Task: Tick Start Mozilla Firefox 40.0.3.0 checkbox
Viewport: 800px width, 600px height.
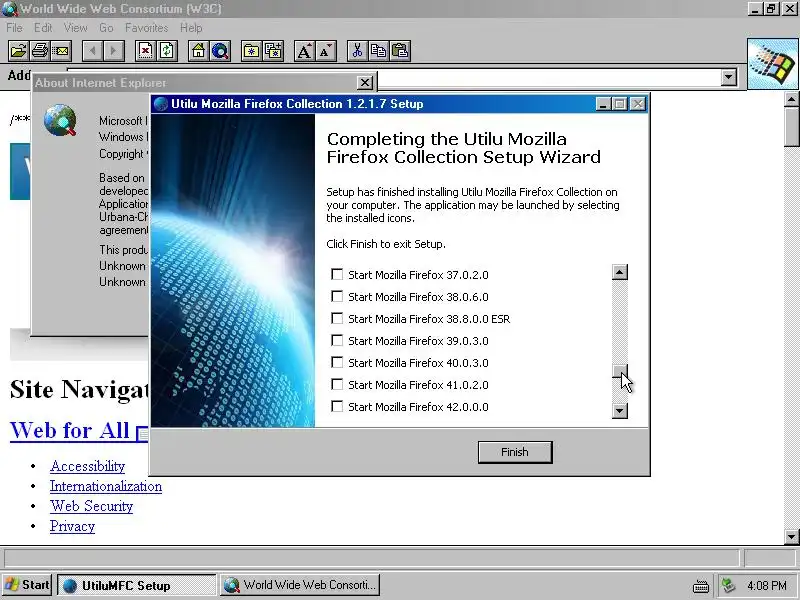Action: [x=337, y=362]
